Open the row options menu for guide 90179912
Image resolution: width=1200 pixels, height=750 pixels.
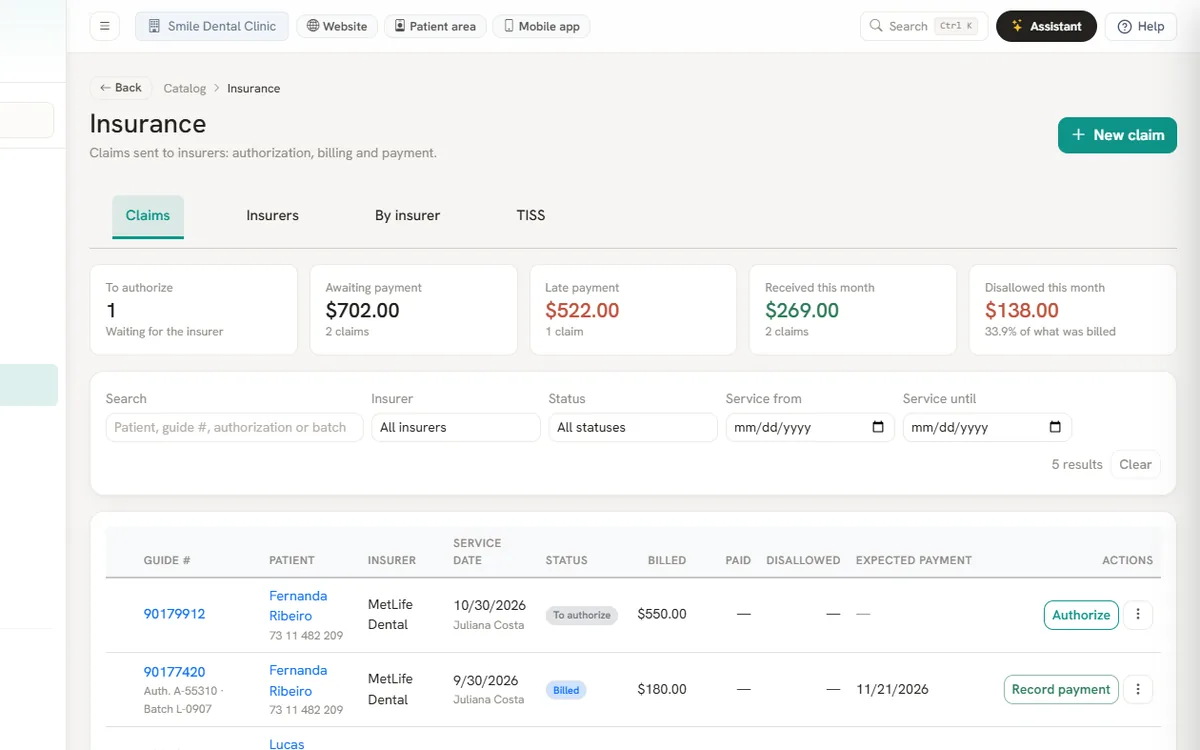pyautogui.click(x=1138, y=615)
